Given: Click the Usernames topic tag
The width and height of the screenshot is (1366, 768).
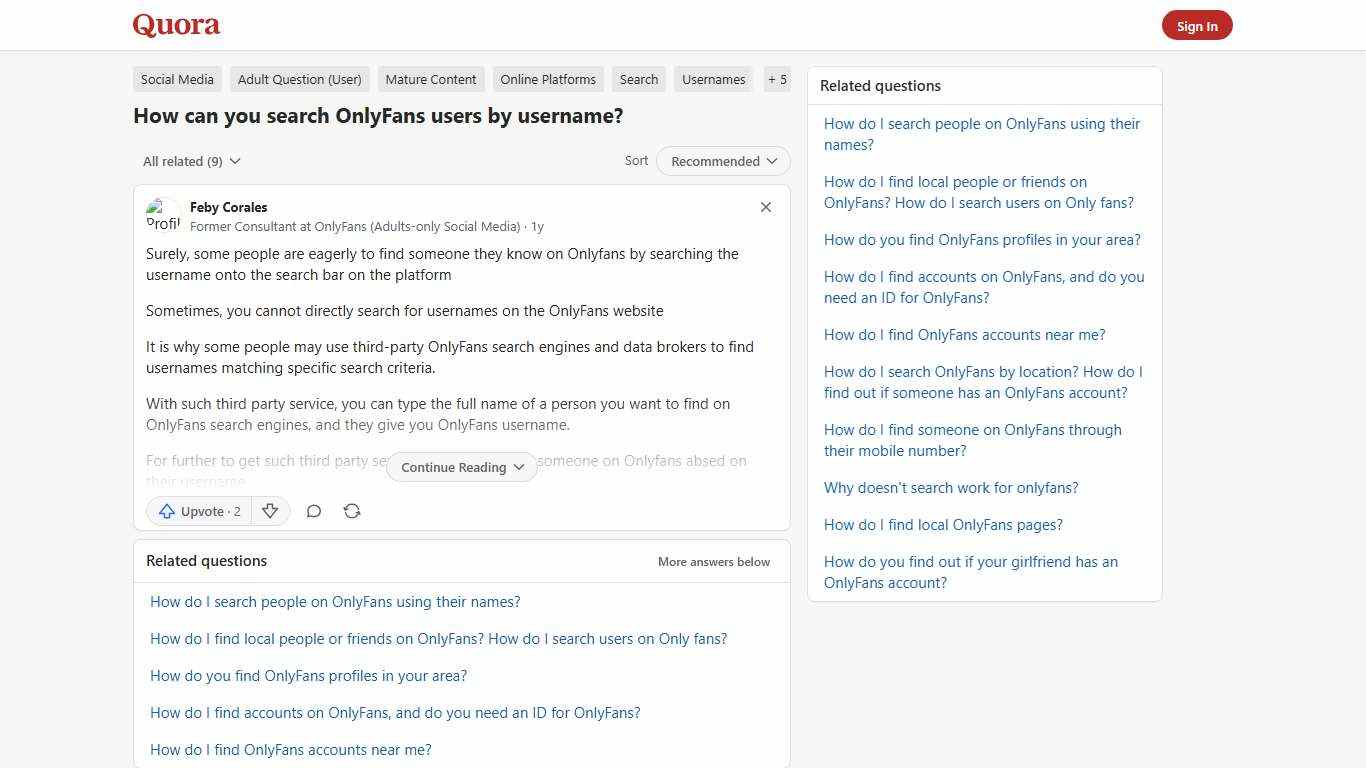Looking at the screenshot, I should pos(713,79).
